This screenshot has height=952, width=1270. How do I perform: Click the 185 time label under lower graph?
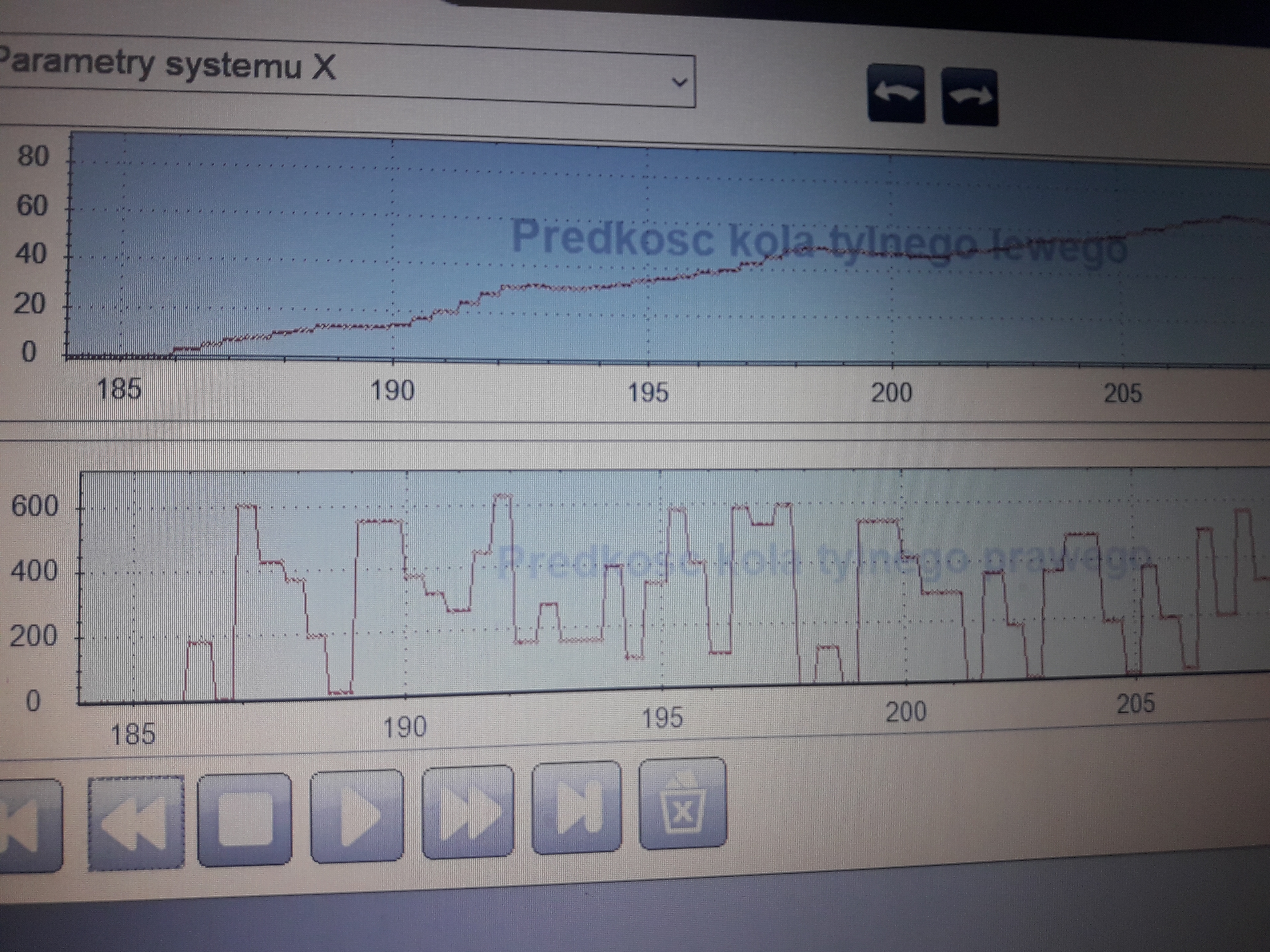(x=133, y=734)
